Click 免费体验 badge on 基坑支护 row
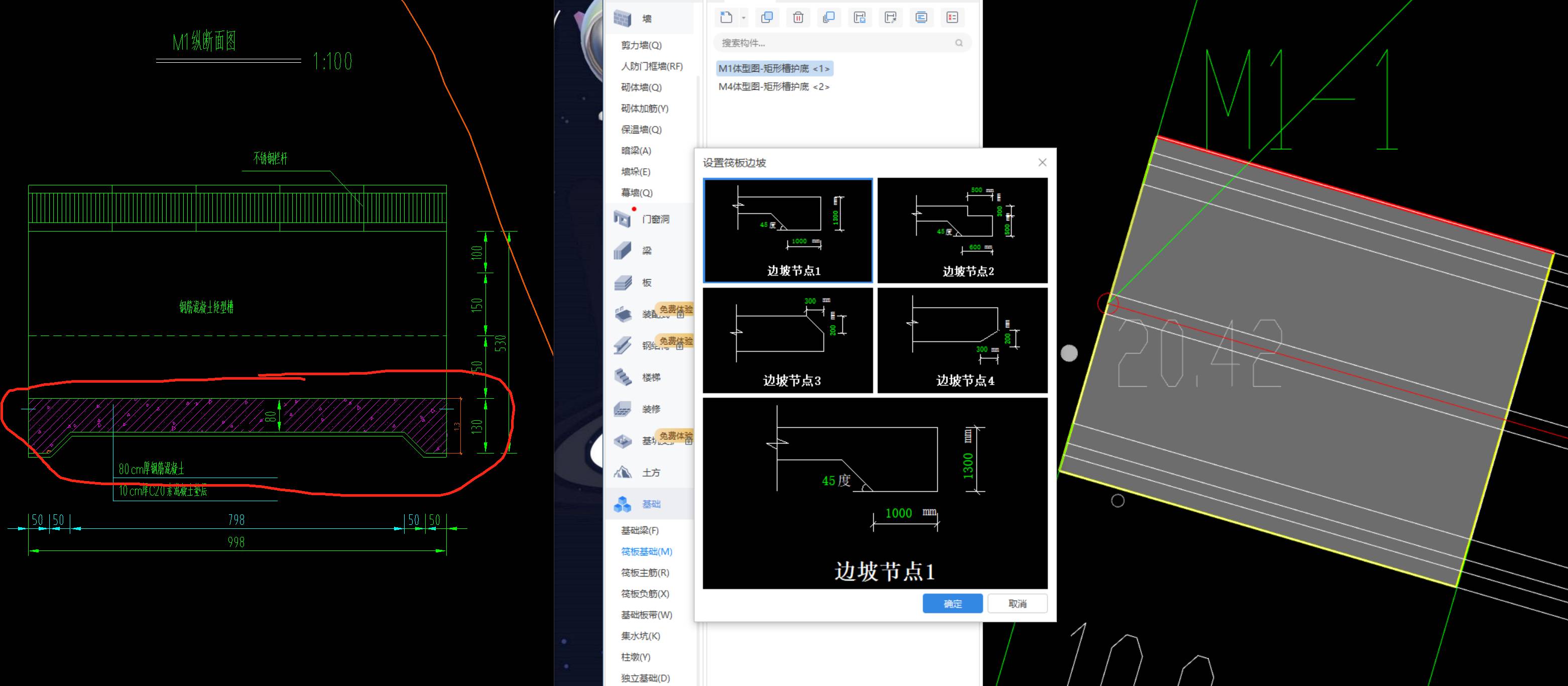The image size is (1568, 686). coord(675,436)
